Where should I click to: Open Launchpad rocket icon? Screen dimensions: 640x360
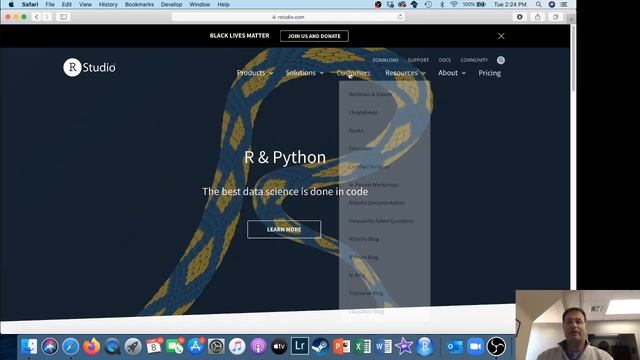(x=133, y=347)
